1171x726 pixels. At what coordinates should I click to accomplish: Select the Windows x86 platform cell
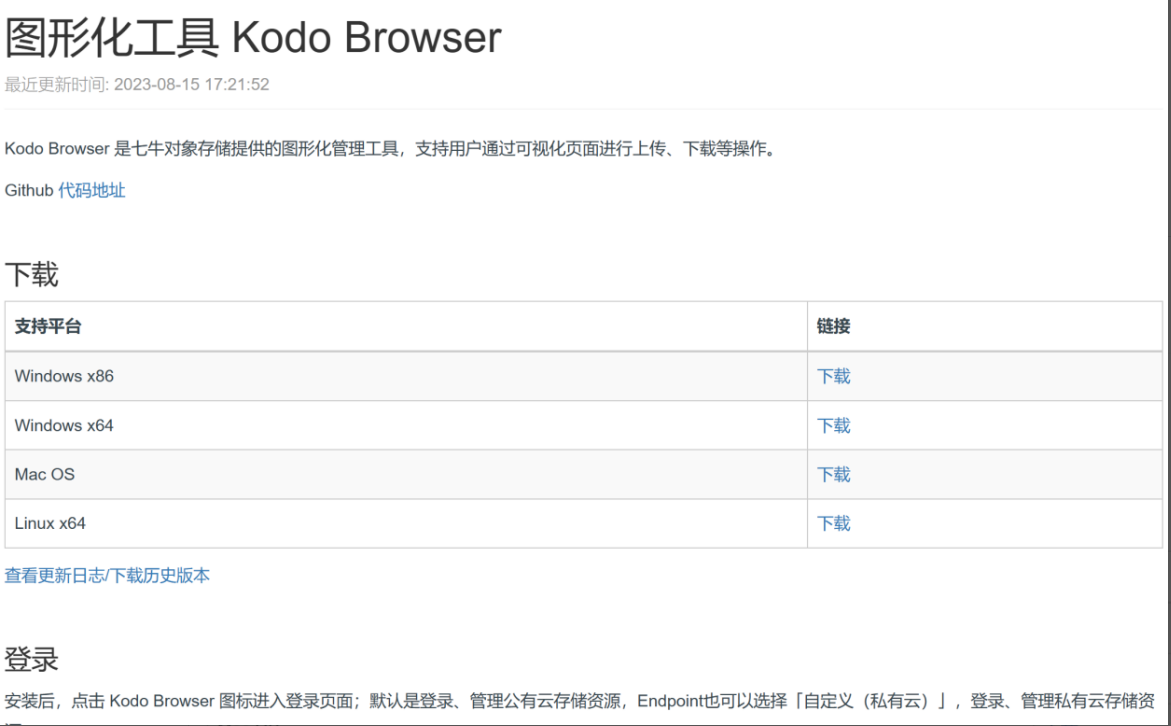point(64,376)
